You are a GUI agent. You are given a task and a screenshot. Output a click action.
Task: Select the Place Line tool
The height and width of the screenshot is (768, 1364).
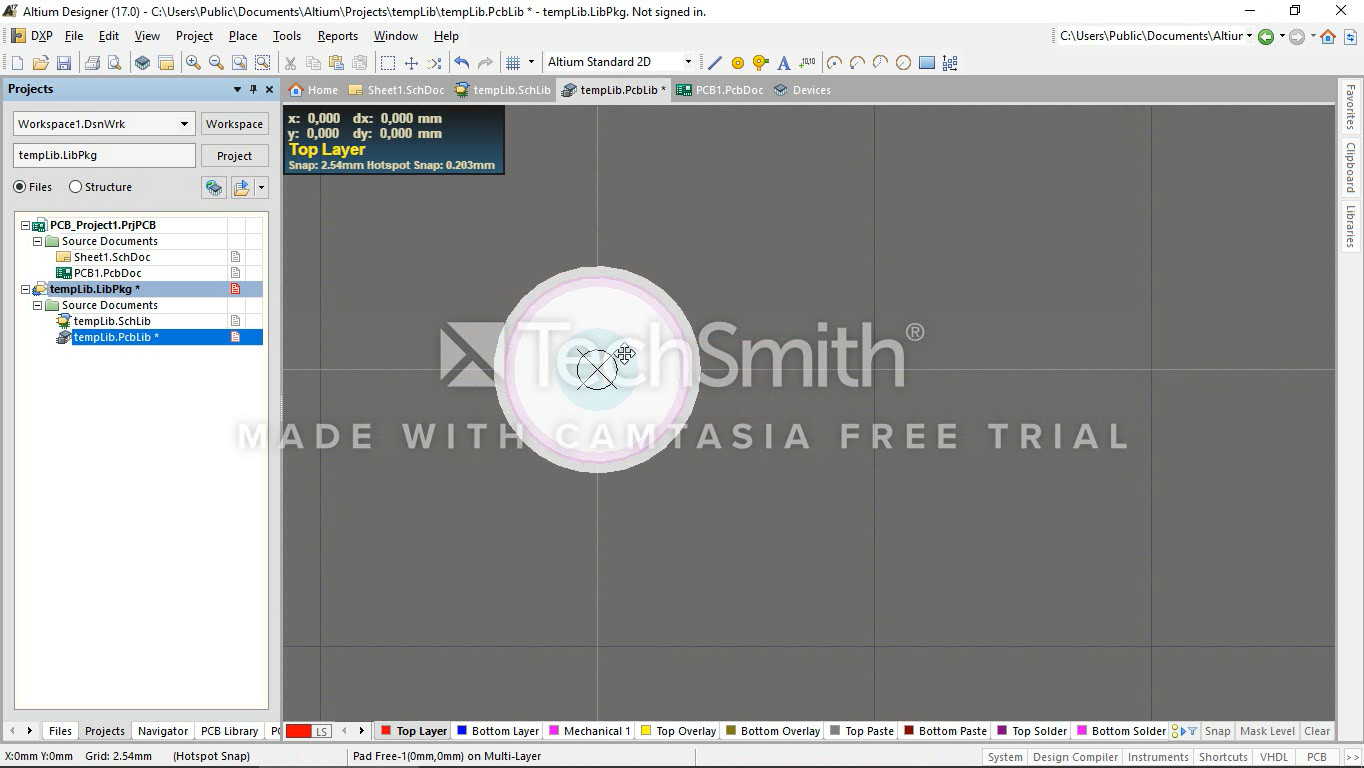[x=715, y=63]
